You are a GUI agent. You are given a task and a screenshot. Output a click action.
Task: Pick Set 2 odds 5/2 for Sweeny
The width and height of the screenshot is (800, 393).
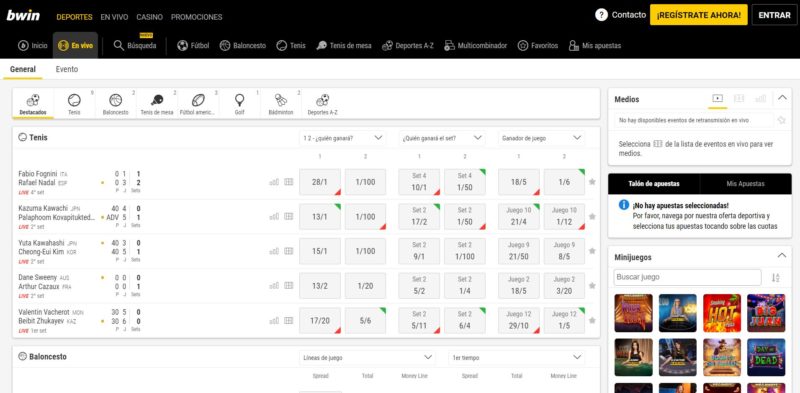(x=419, y=286)
